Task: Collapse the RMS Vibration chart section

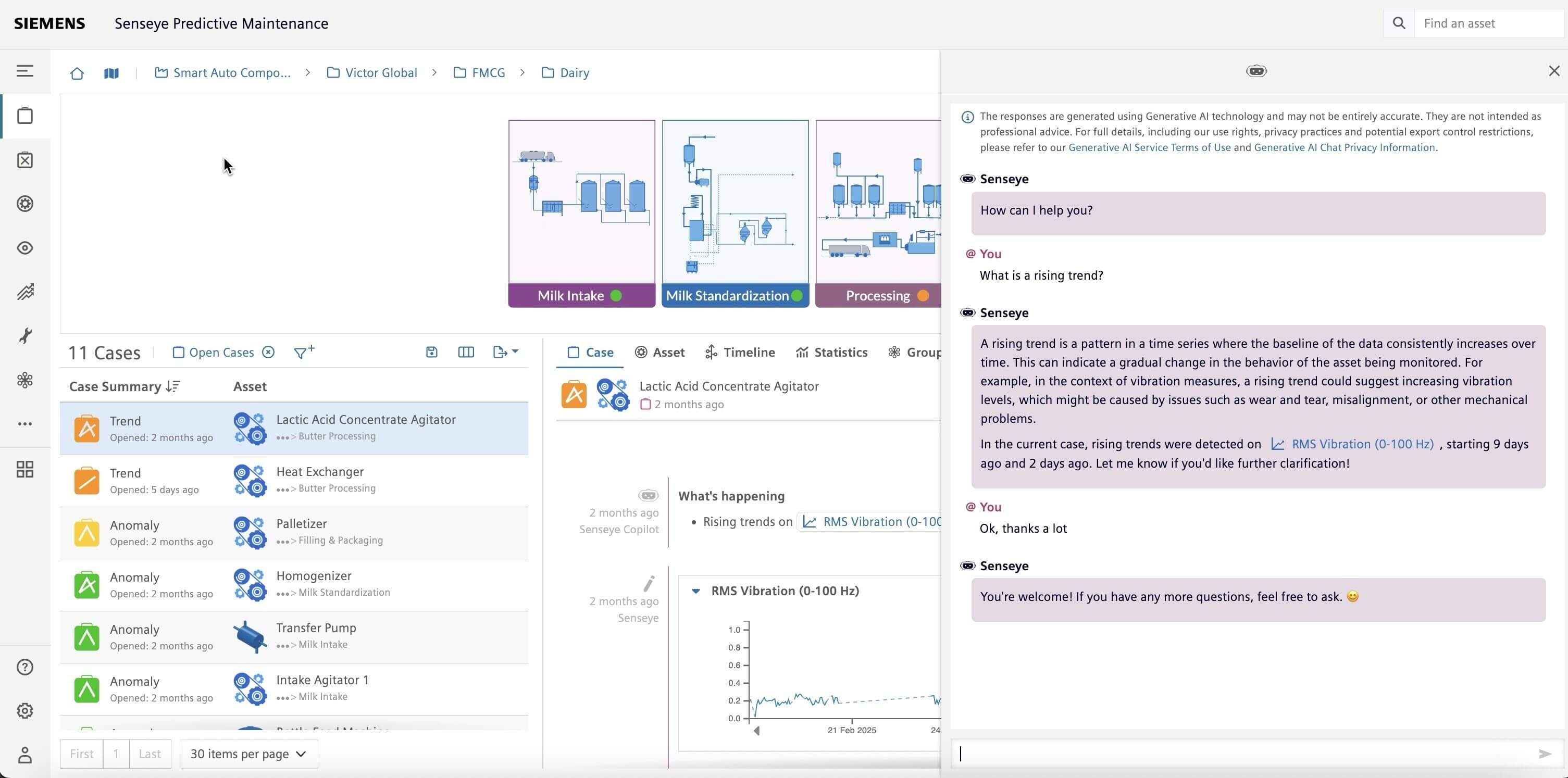Action: click(696, 591)
